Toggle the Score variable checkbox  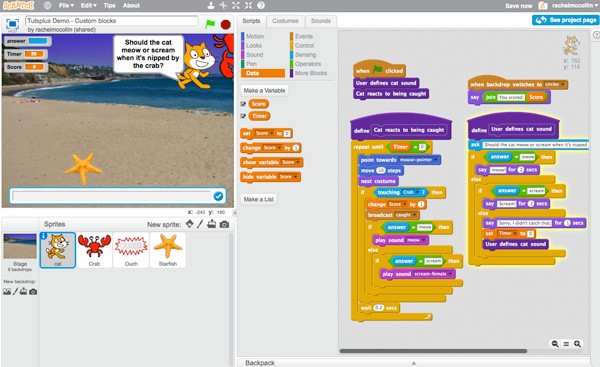(243, 104)
